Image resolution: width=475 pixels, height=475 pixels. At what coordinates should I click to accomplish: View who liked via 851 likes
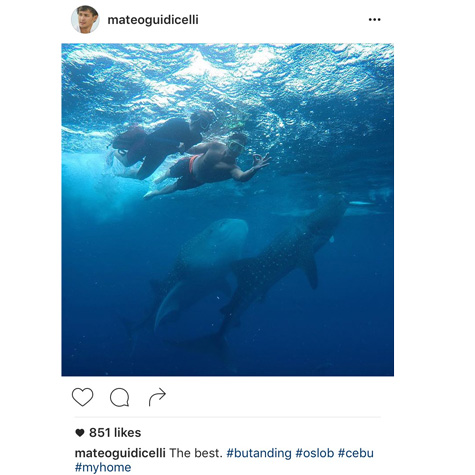(115, 433)
